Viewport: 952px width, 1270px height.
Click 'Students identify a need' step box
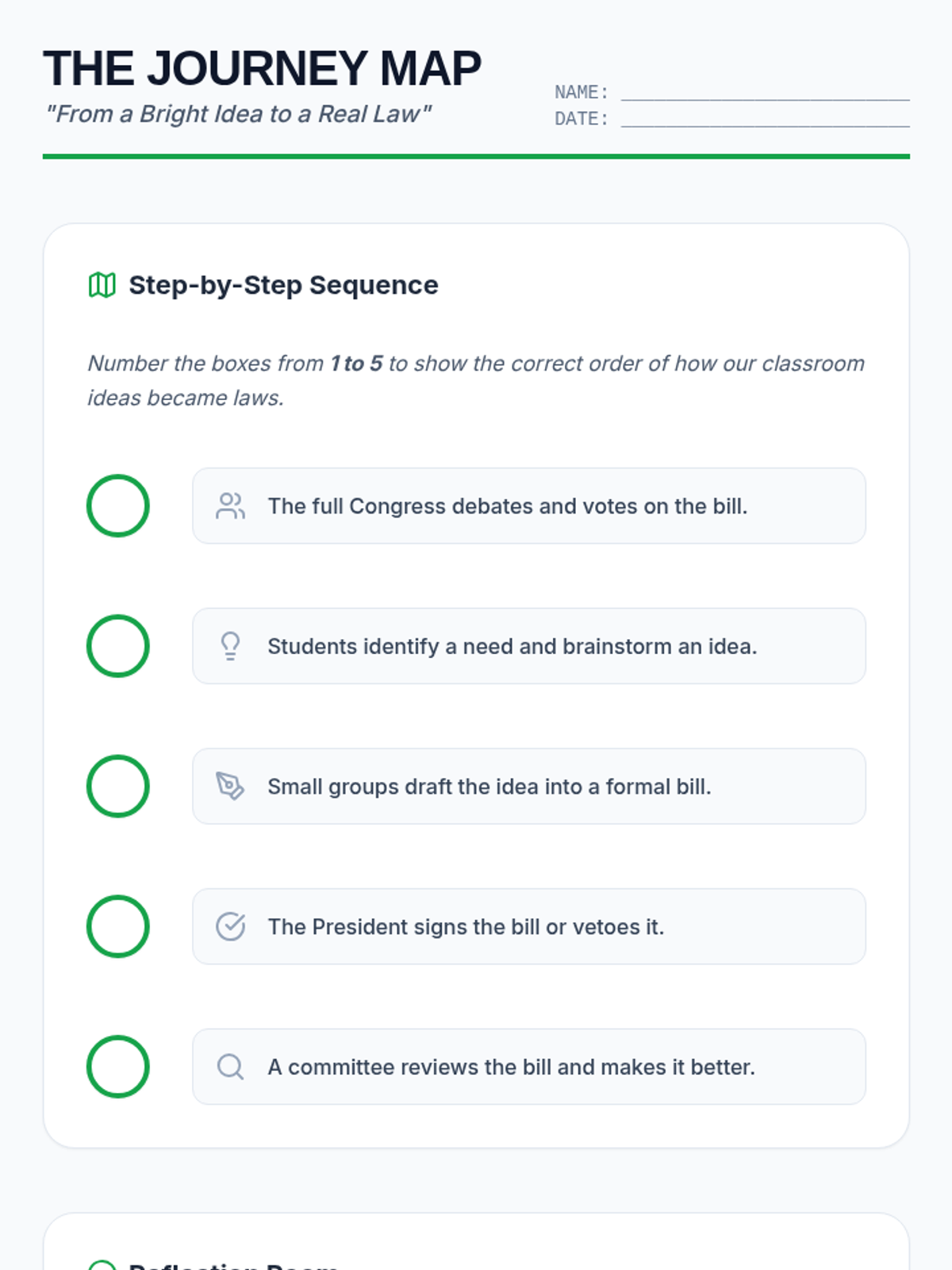coord(528,646)
